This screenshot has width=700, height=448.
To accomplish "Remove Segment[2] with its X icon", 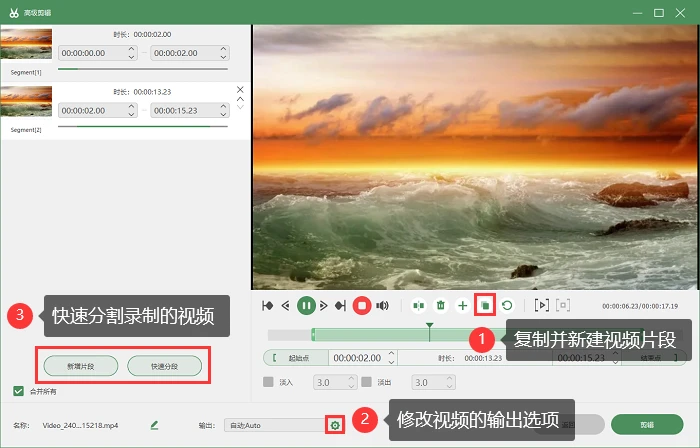I will coord(240,90).
